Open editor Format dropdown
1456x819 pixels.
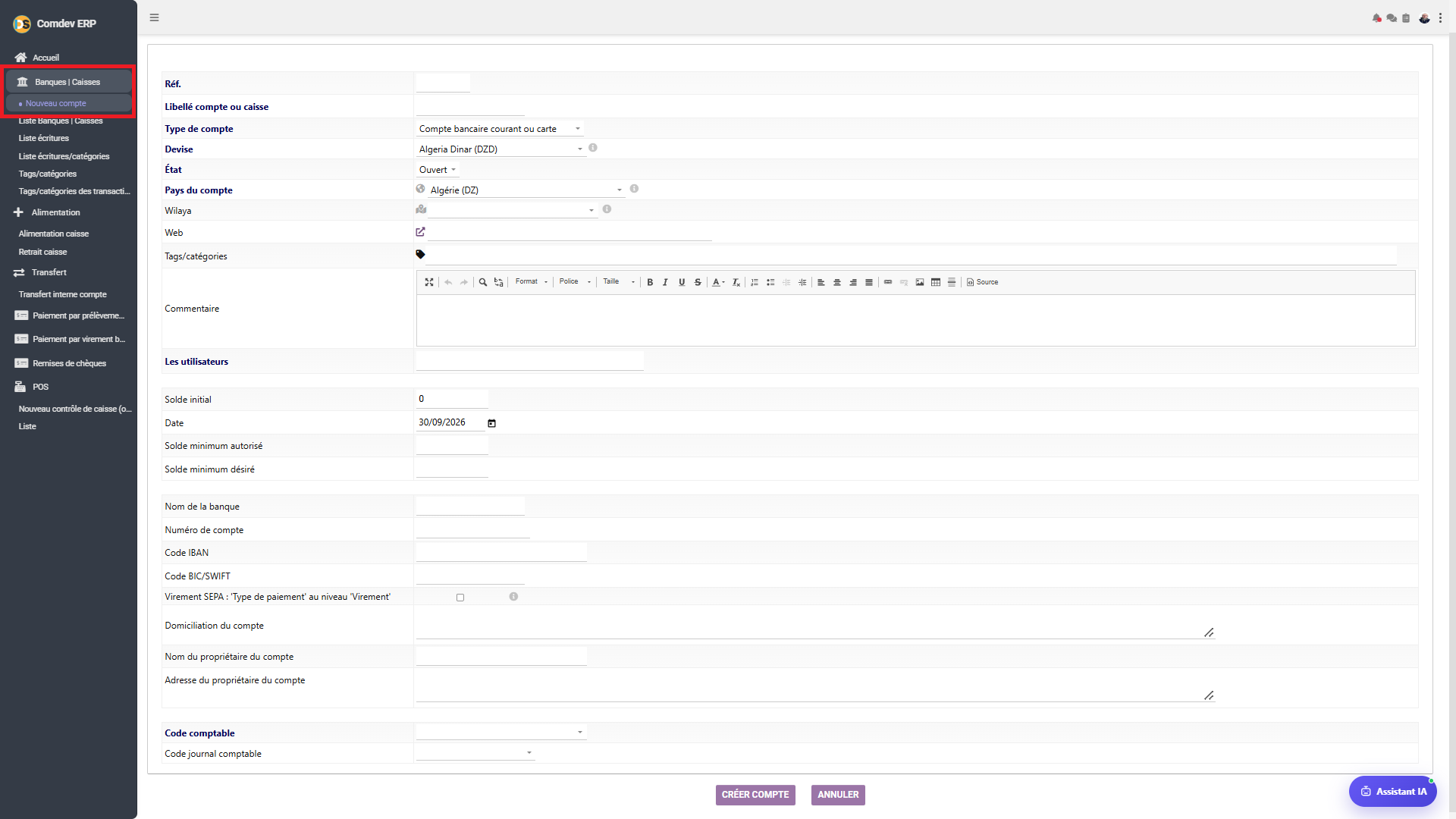(531, 282)
